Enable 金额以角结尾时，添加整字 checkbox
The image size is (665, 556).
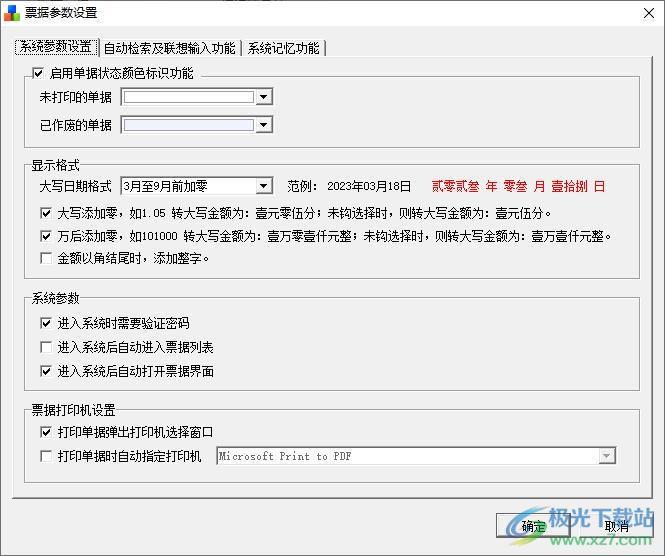[46, 259]
